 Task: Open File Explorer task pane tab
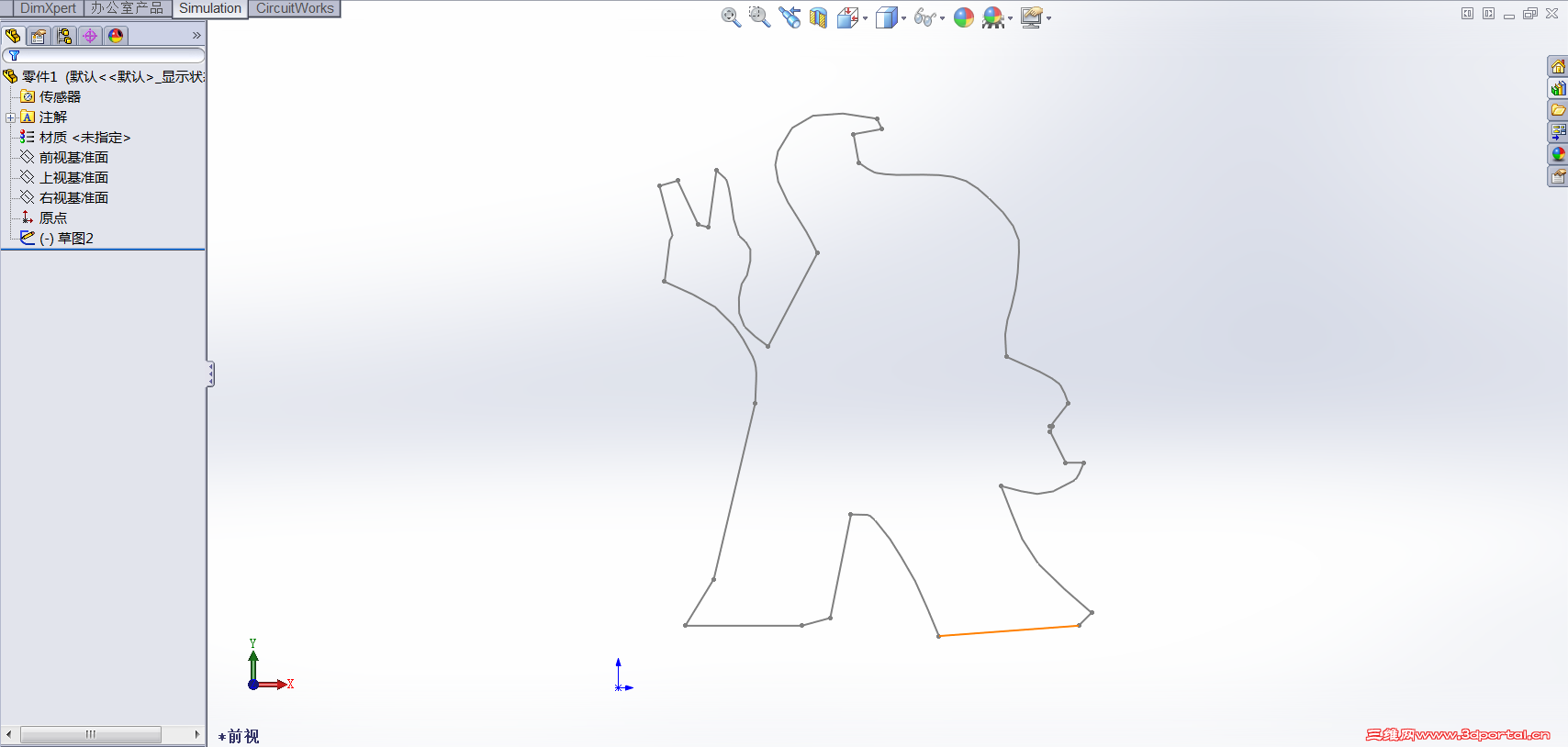point(1558,110)
